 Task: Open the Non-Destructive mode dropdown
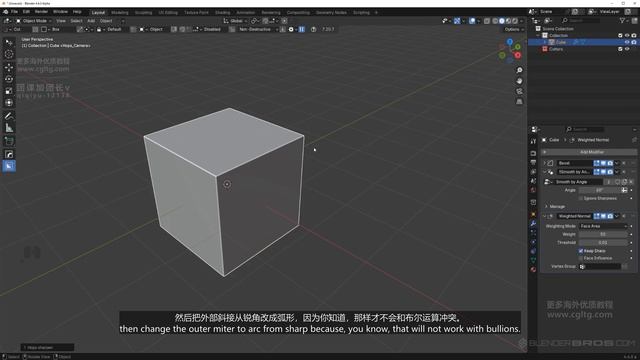(258, 29)
